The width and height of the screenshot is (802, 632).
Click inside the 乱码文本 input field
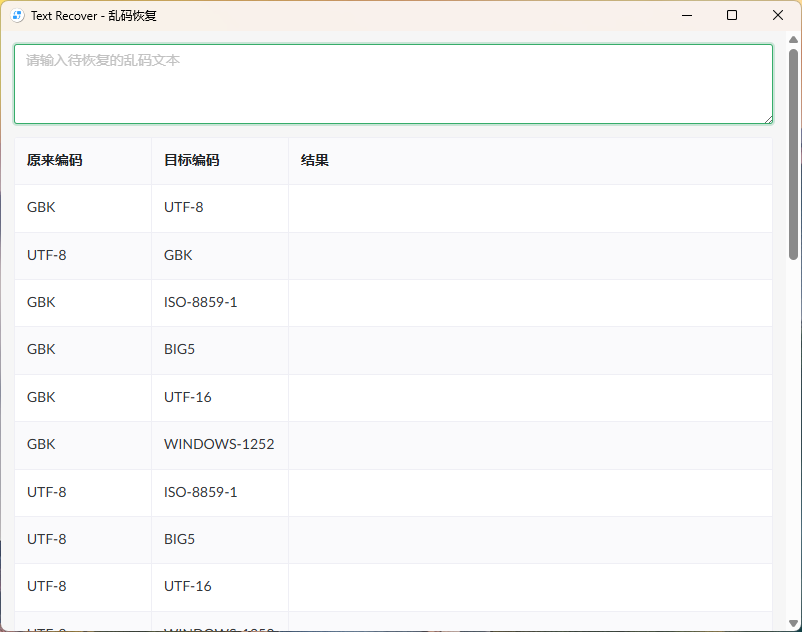click(393, 85)
